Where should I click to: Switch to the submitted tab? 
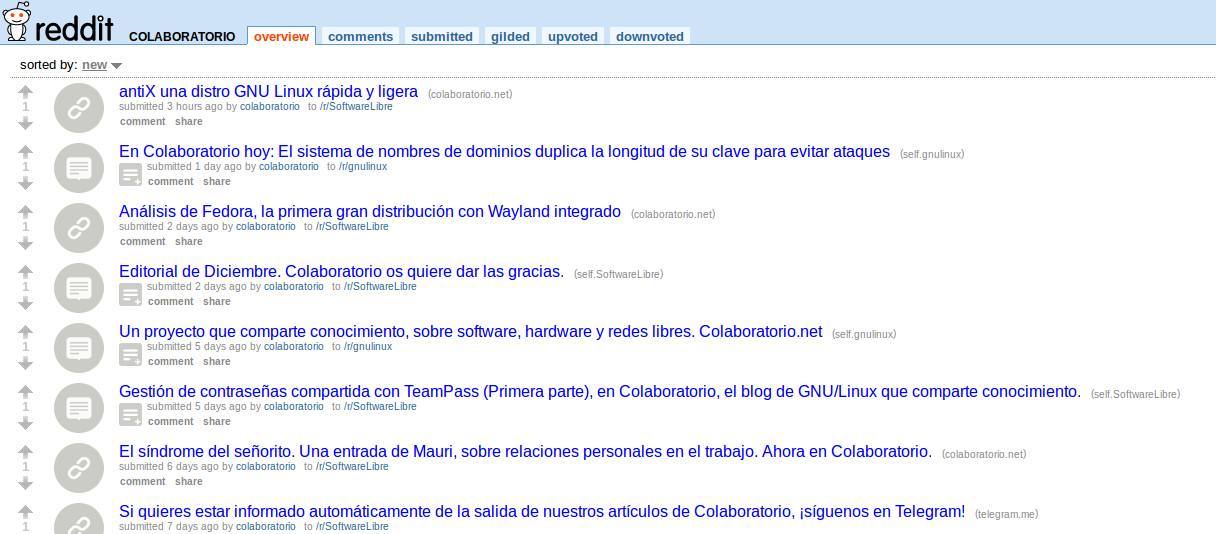click(442, 36)
